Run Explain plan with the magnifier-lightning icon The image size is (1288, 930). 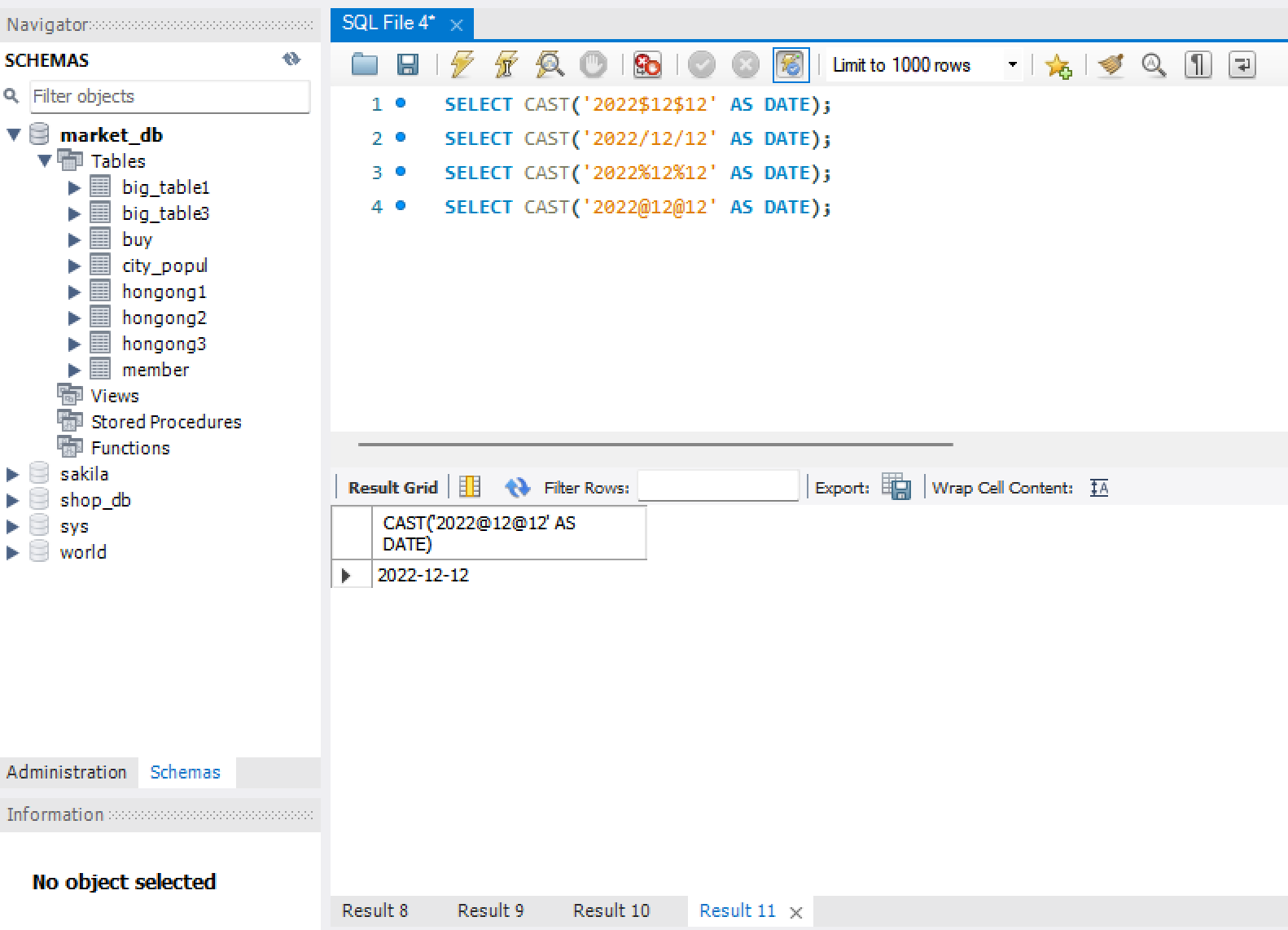pyautogui.click(x=550, y=64)
